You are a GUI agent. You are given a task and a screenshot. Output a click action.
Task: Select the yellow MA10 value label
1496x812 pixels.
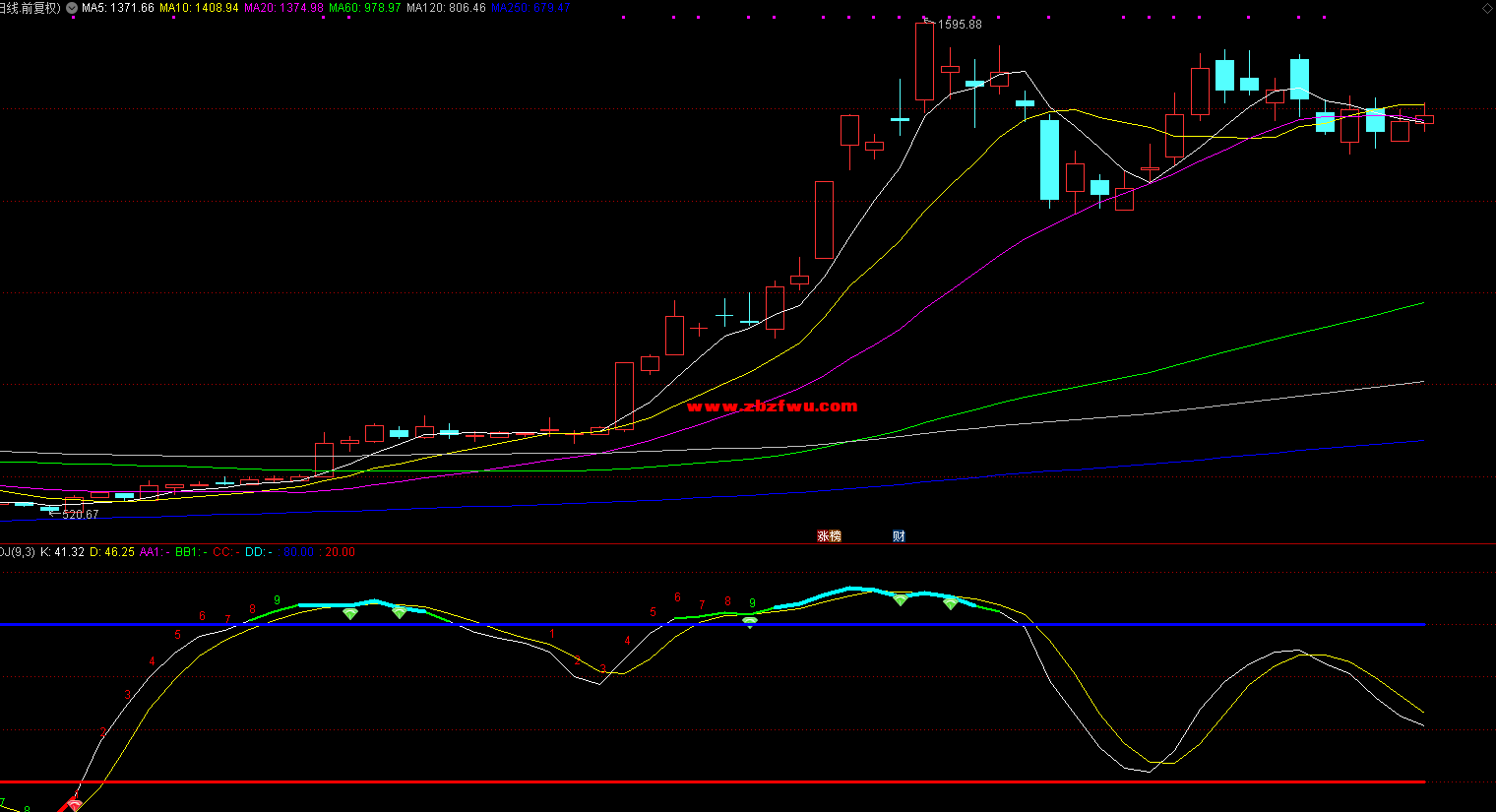[199, 8]
